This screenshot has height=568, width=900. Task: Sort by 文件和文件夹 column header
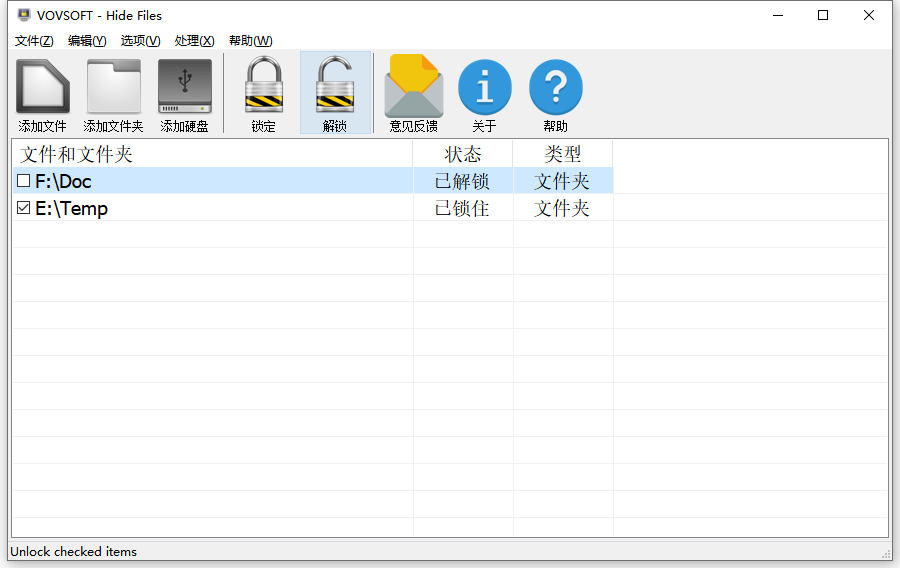click(x=212, y=154)
